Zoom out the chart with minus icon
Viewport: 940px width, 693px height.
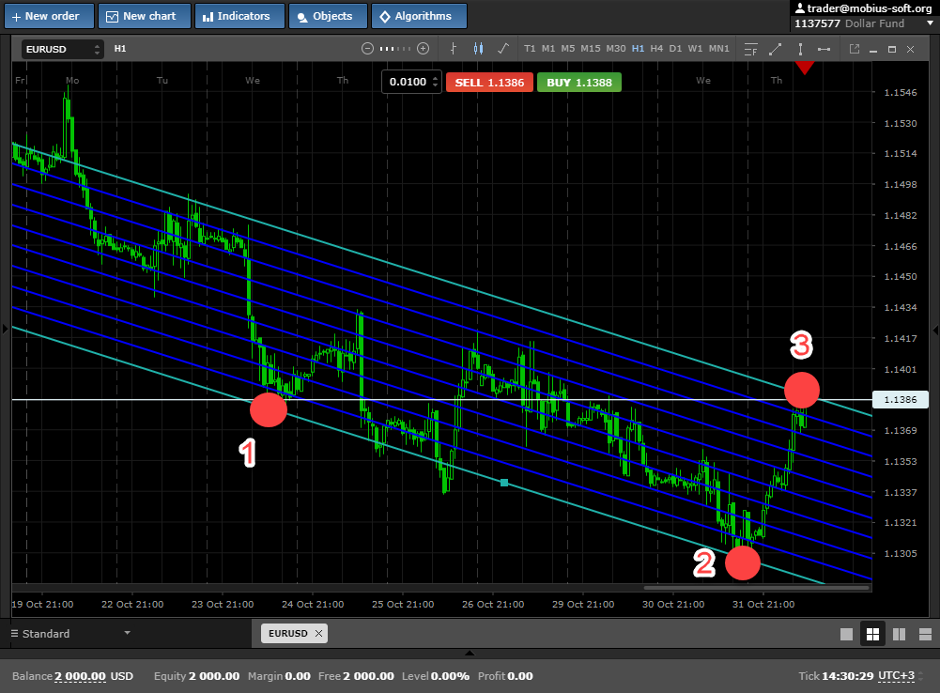[x=367, y=49]
